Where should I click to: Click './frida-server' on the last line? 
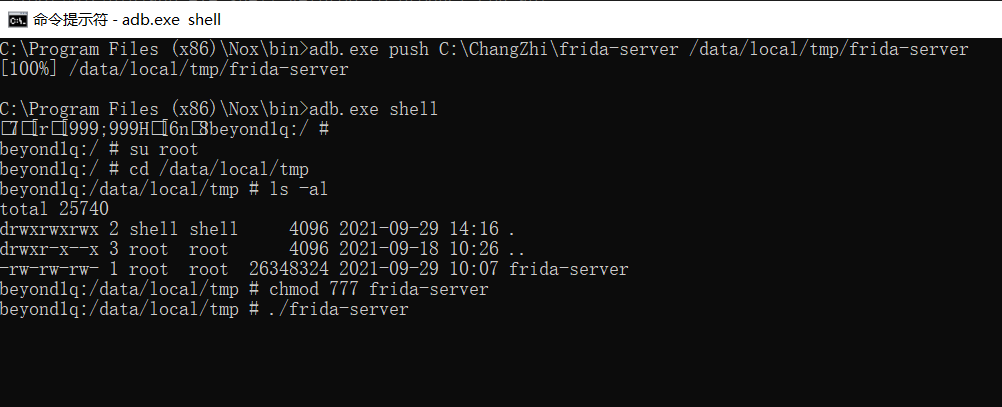click(x=338, y=309)
